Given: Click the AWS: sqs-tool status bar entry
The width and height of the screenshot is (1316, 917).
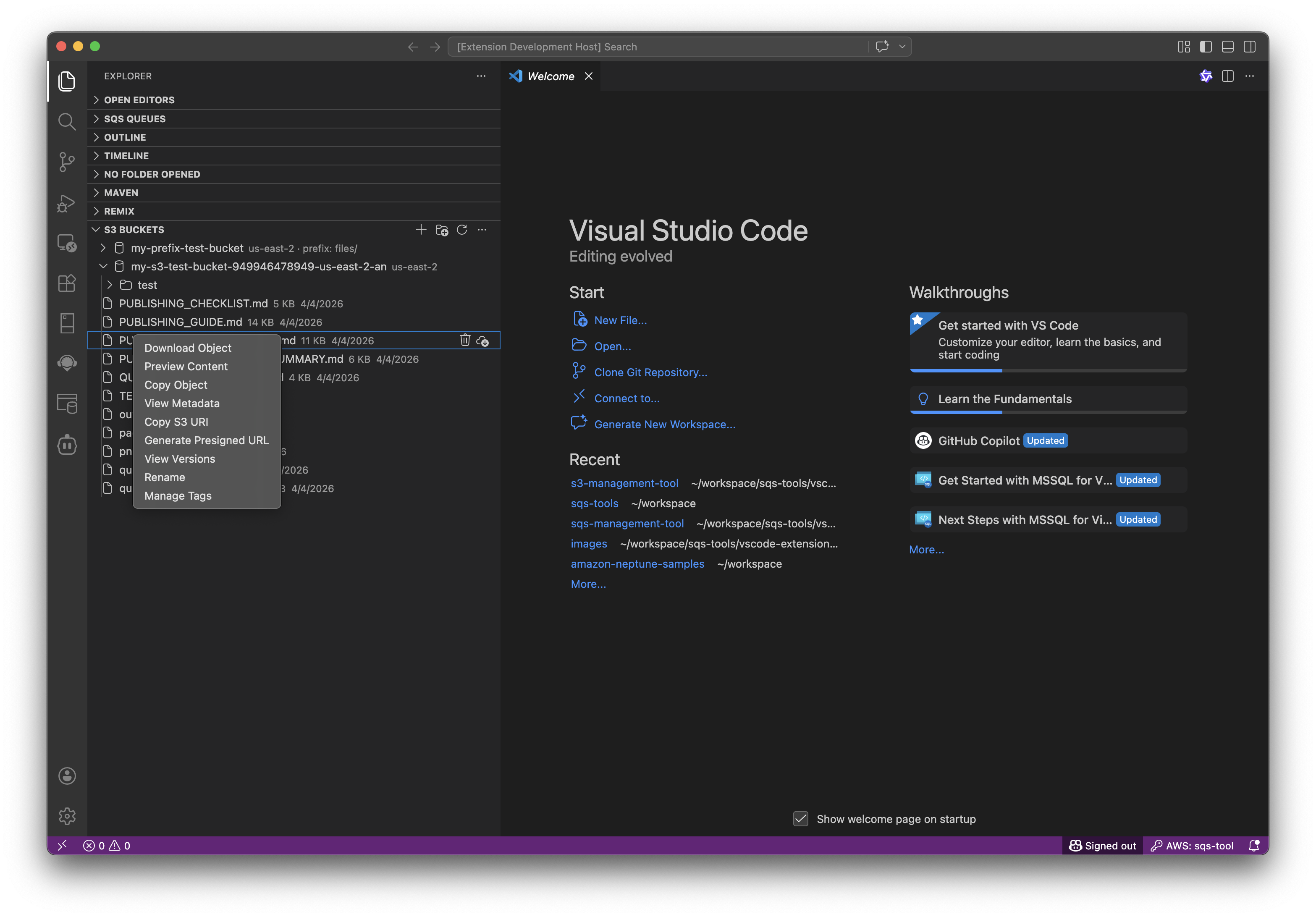Looking at the screenshot, I should 1192,845.
